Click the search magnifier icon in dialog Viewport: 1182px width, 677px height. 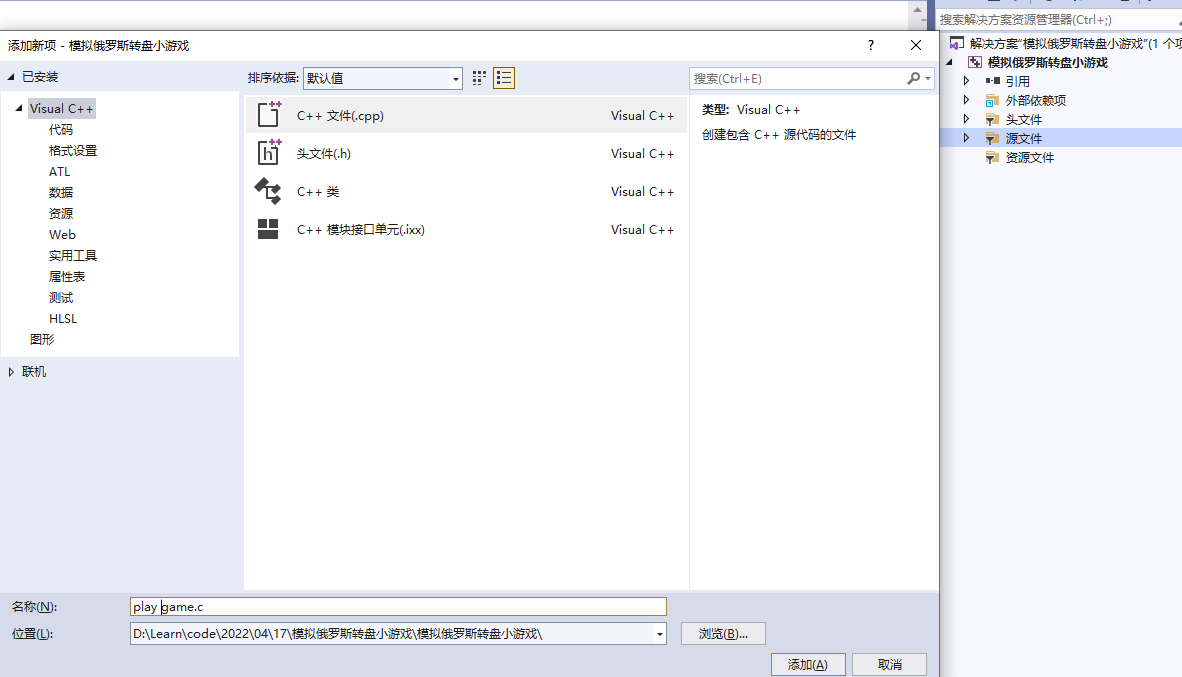coord(914,78)
